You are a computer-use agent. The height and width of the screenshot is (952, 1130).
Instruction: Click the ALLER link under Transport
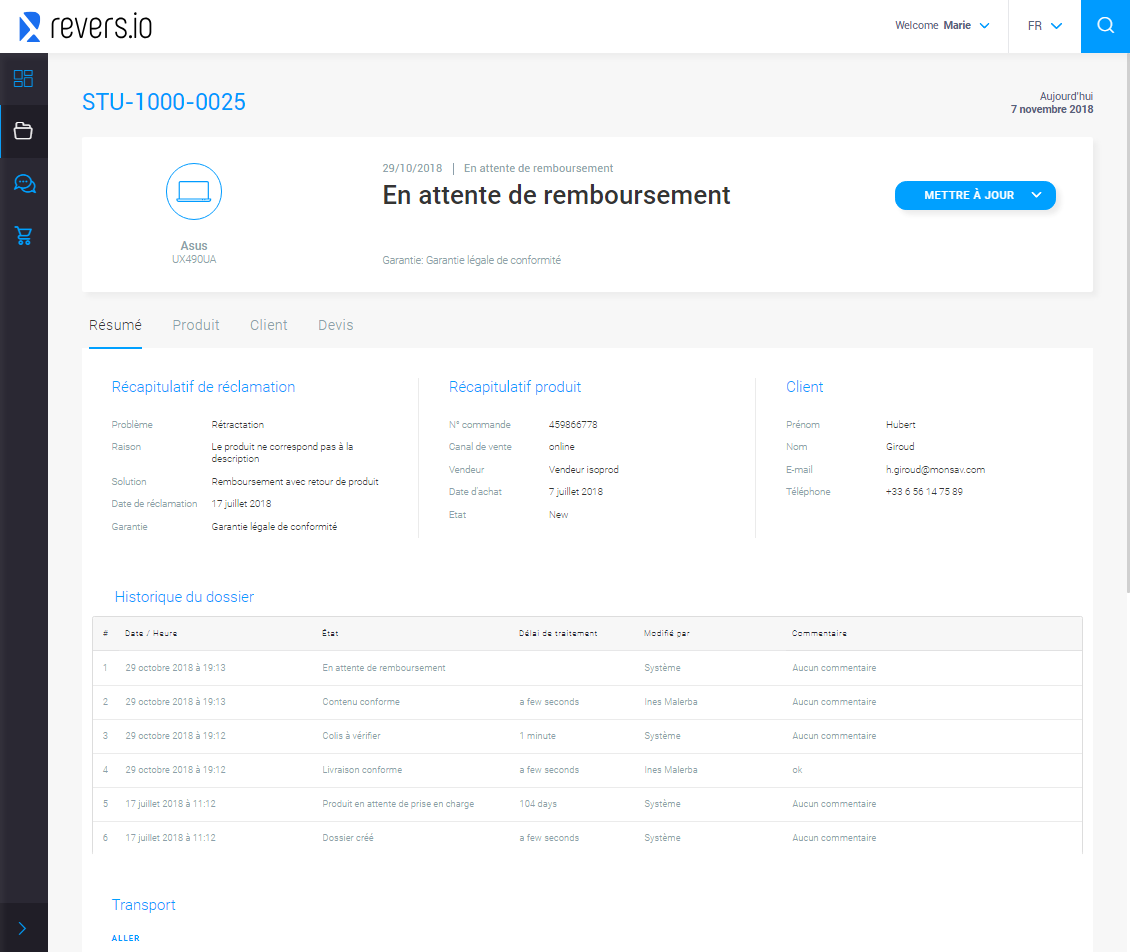[125, 938]
